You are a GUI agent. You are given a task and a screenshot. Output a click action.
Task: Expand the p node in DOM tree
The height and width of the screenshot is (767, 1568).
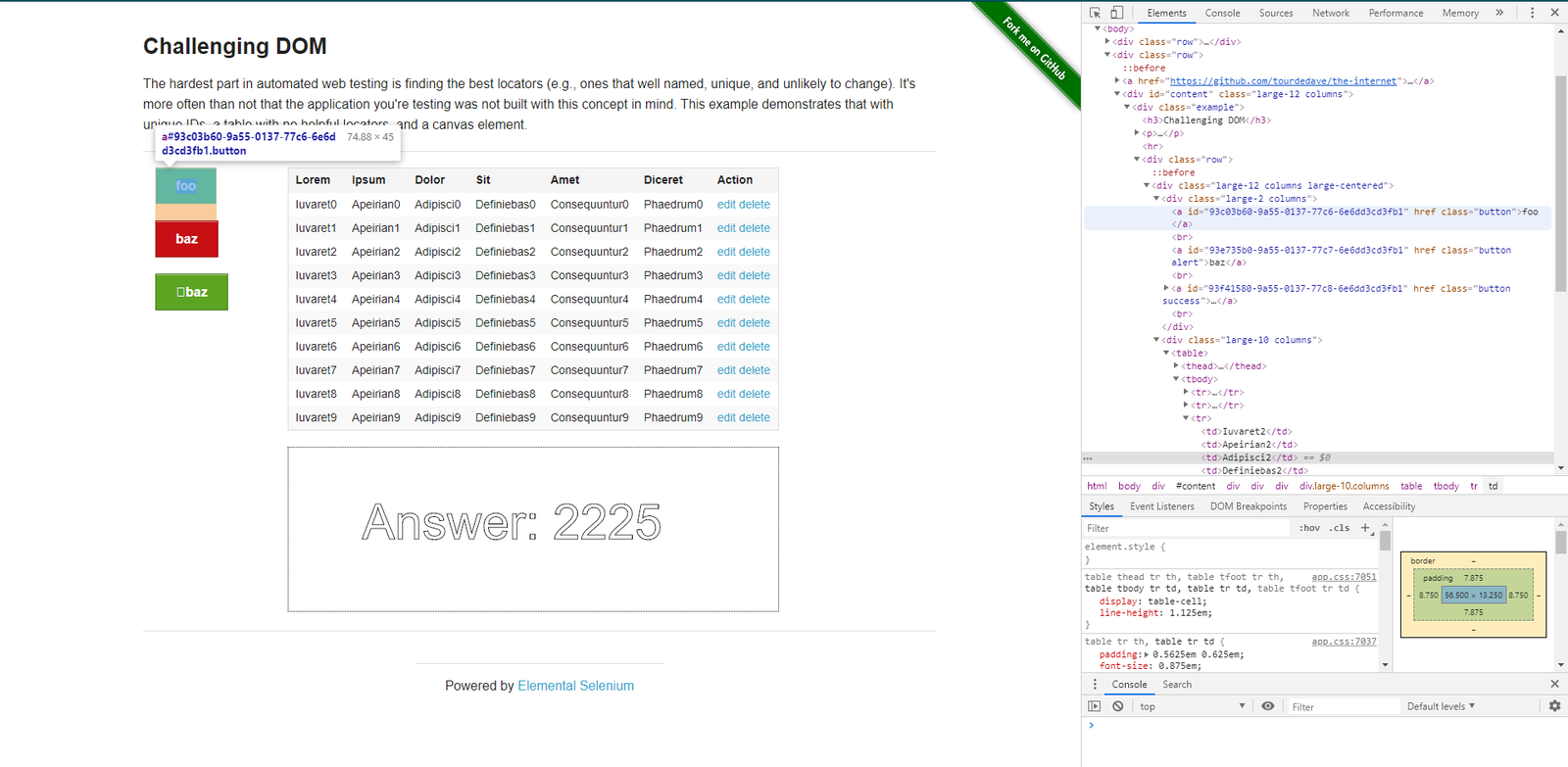pyautogui.click(x=1137, y=133)
